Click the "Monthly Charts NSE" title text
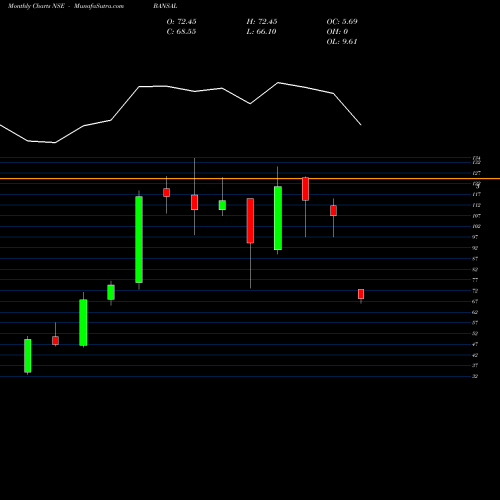This screenshot has height=500, width=500. 36,6
